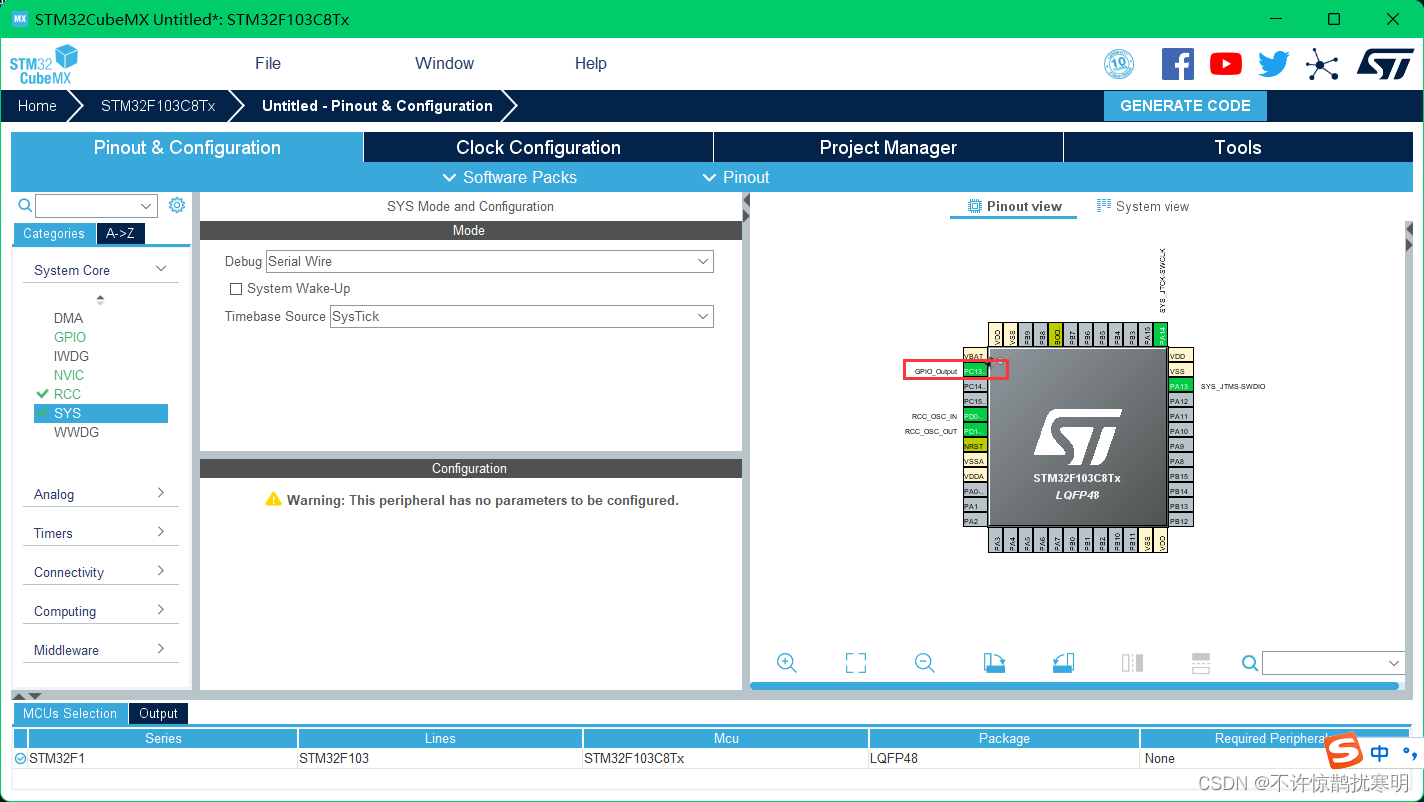The image size is (1424, 802).
Task: Open the Output tab at bottom
Action: [x=158, y=713]
